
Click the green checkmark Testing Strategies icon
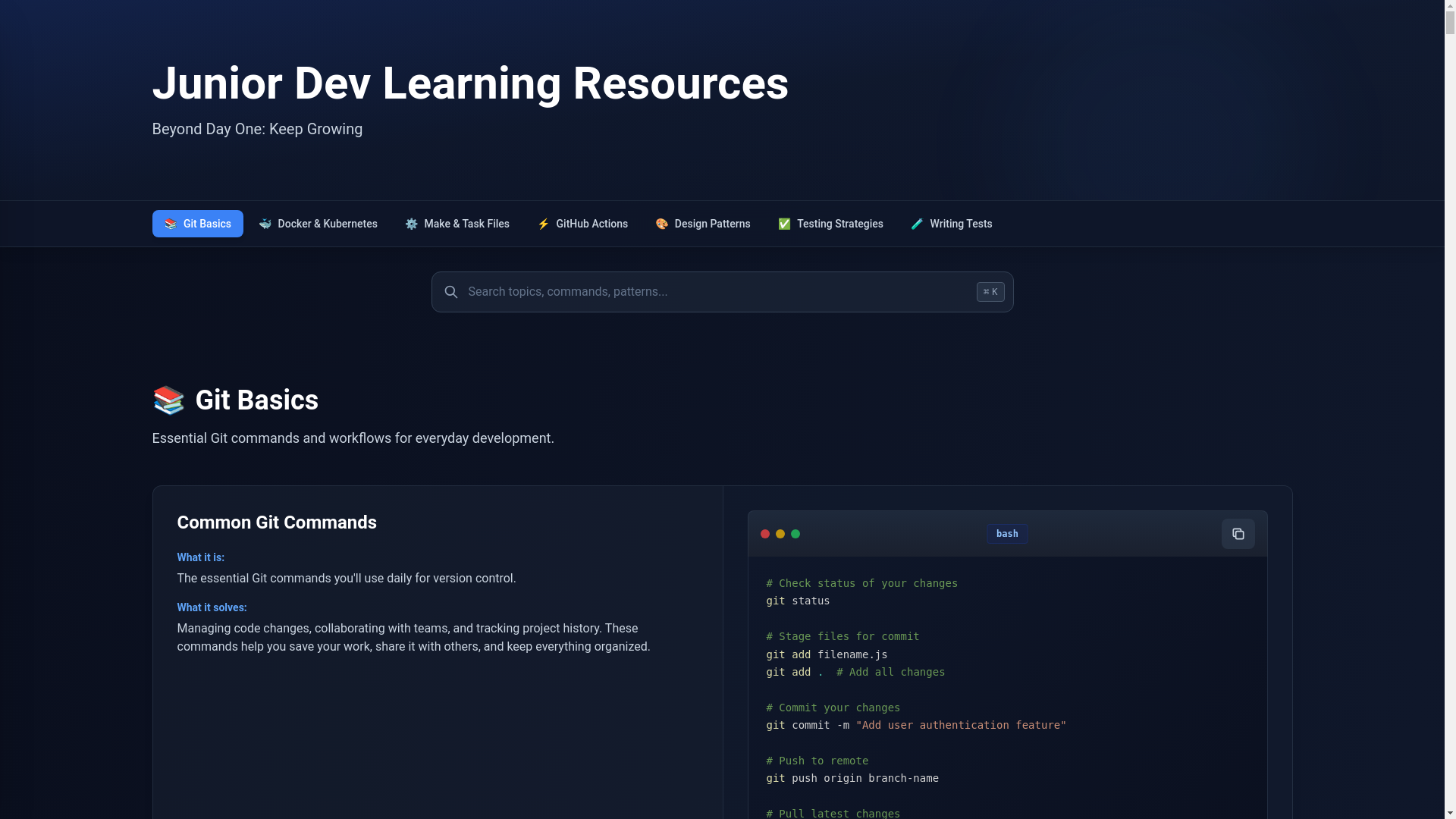pos(784,224)
